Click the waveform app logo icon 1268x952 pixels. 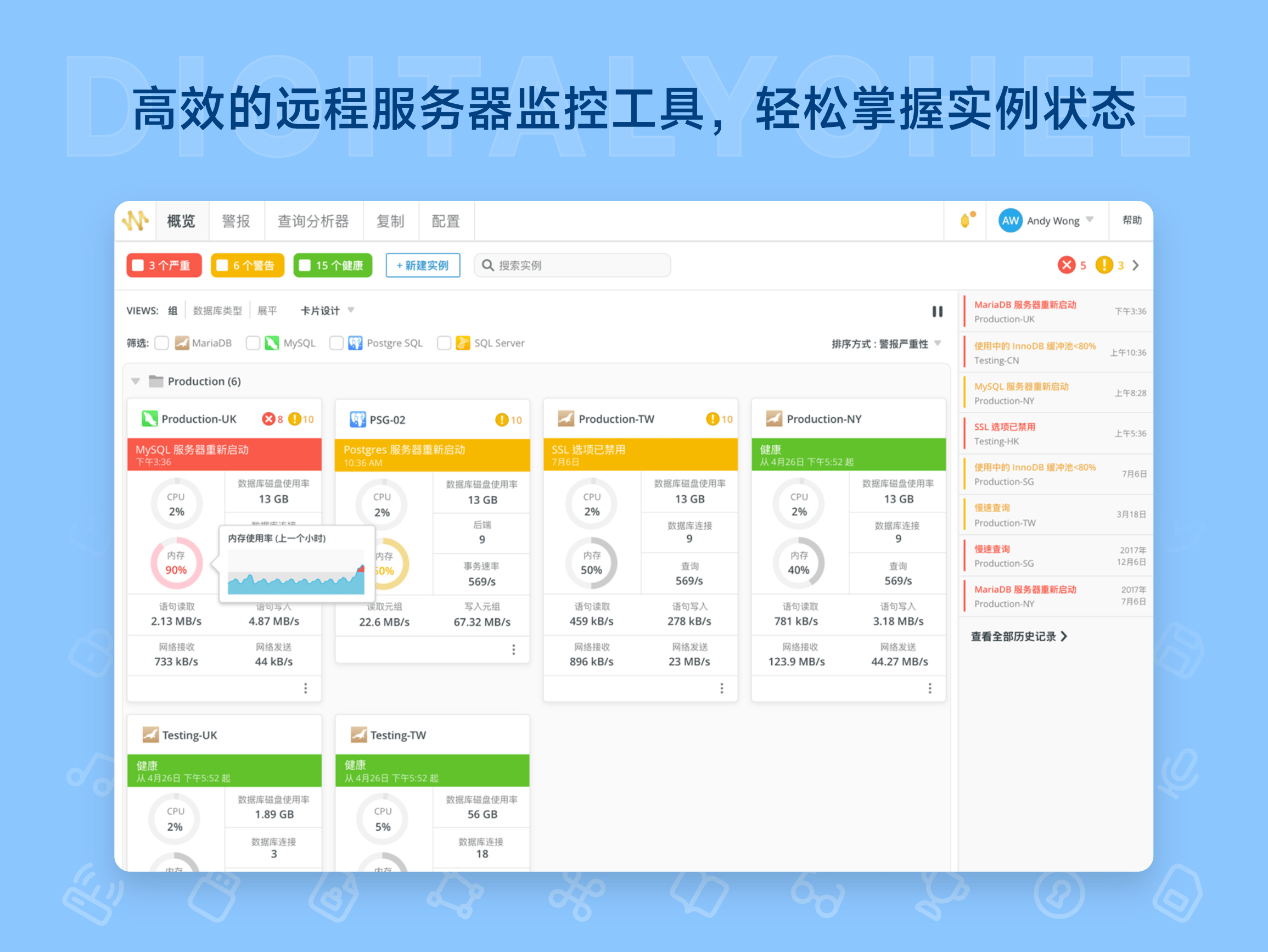[x=138, y=221]
